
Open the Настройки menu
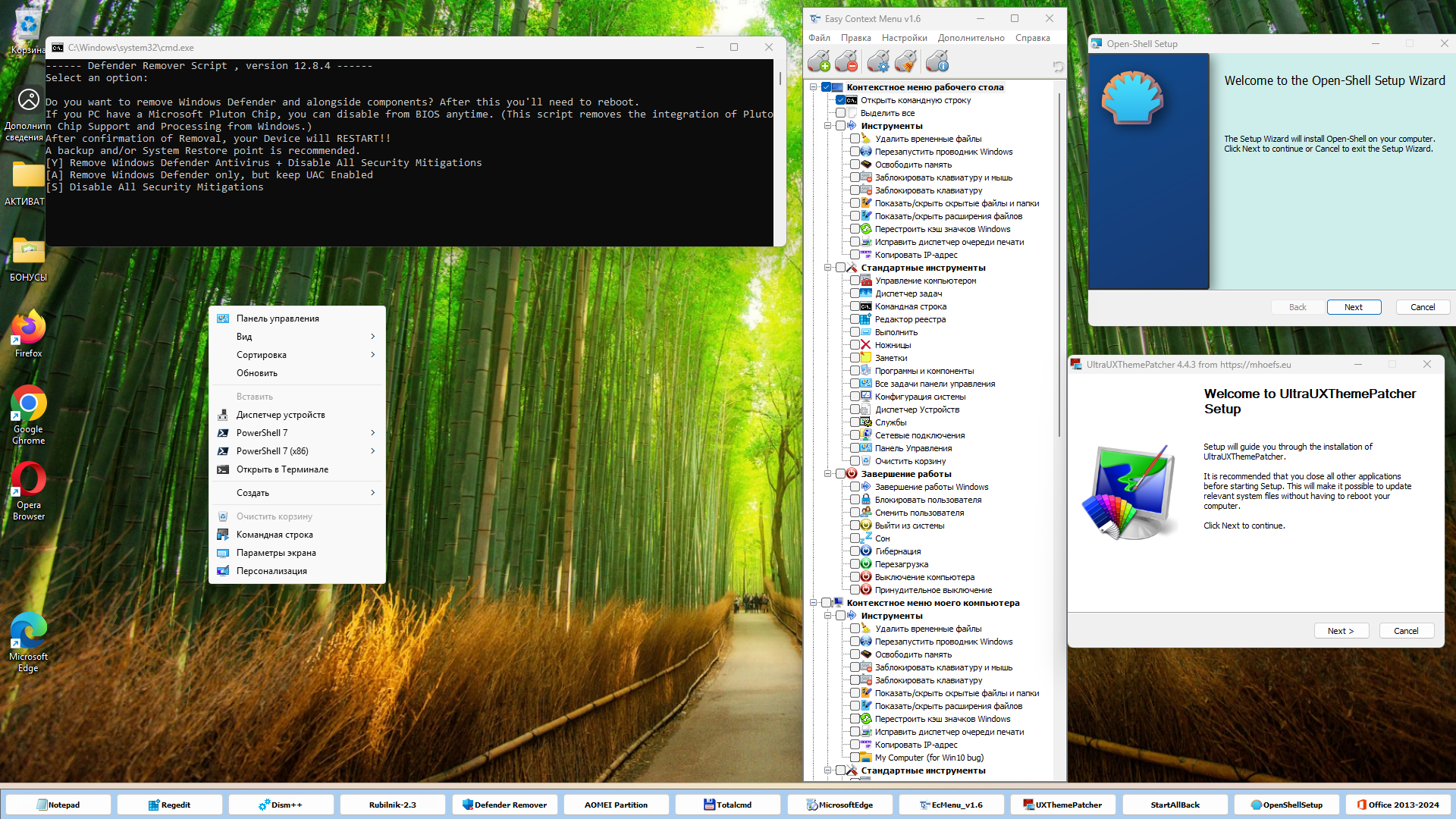click(x=904, y=38)
